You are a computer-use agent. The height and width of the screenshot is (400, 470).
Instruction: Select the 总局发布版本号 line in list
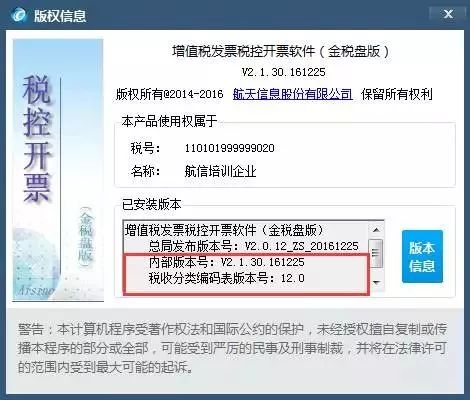point(253,246)
